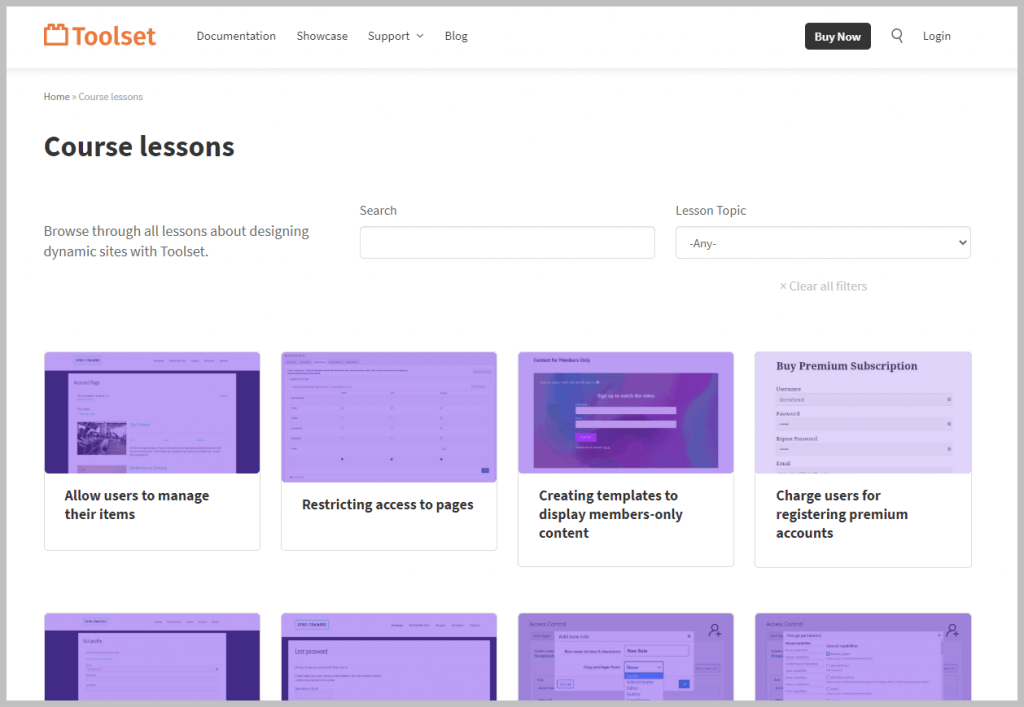The width and height of the screenshot is (1024, 707).
Task: Click Clear all filters
Action: pyautogui.click(x=823, y=286)
